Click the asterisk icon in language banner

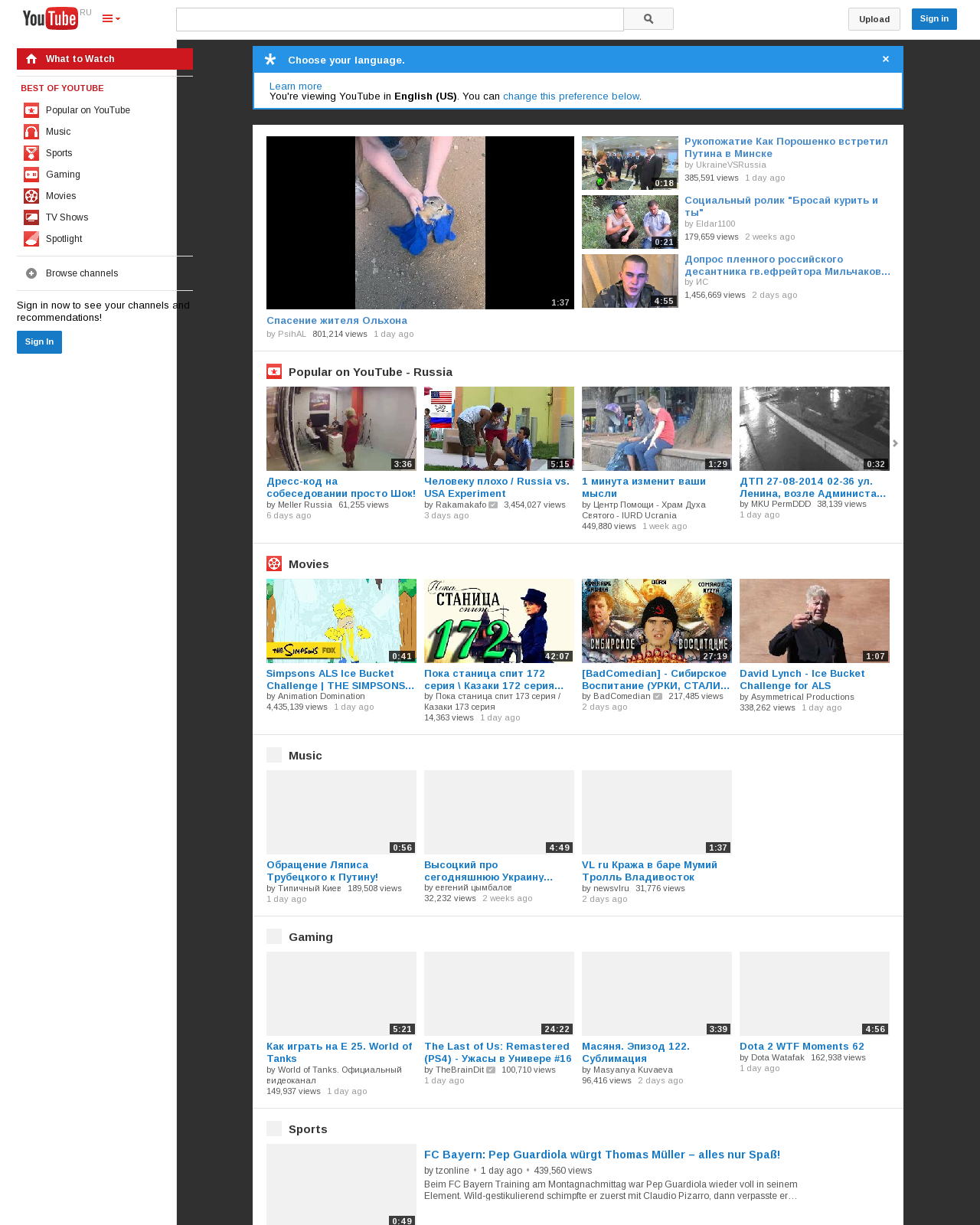click(x=270, y=60)
